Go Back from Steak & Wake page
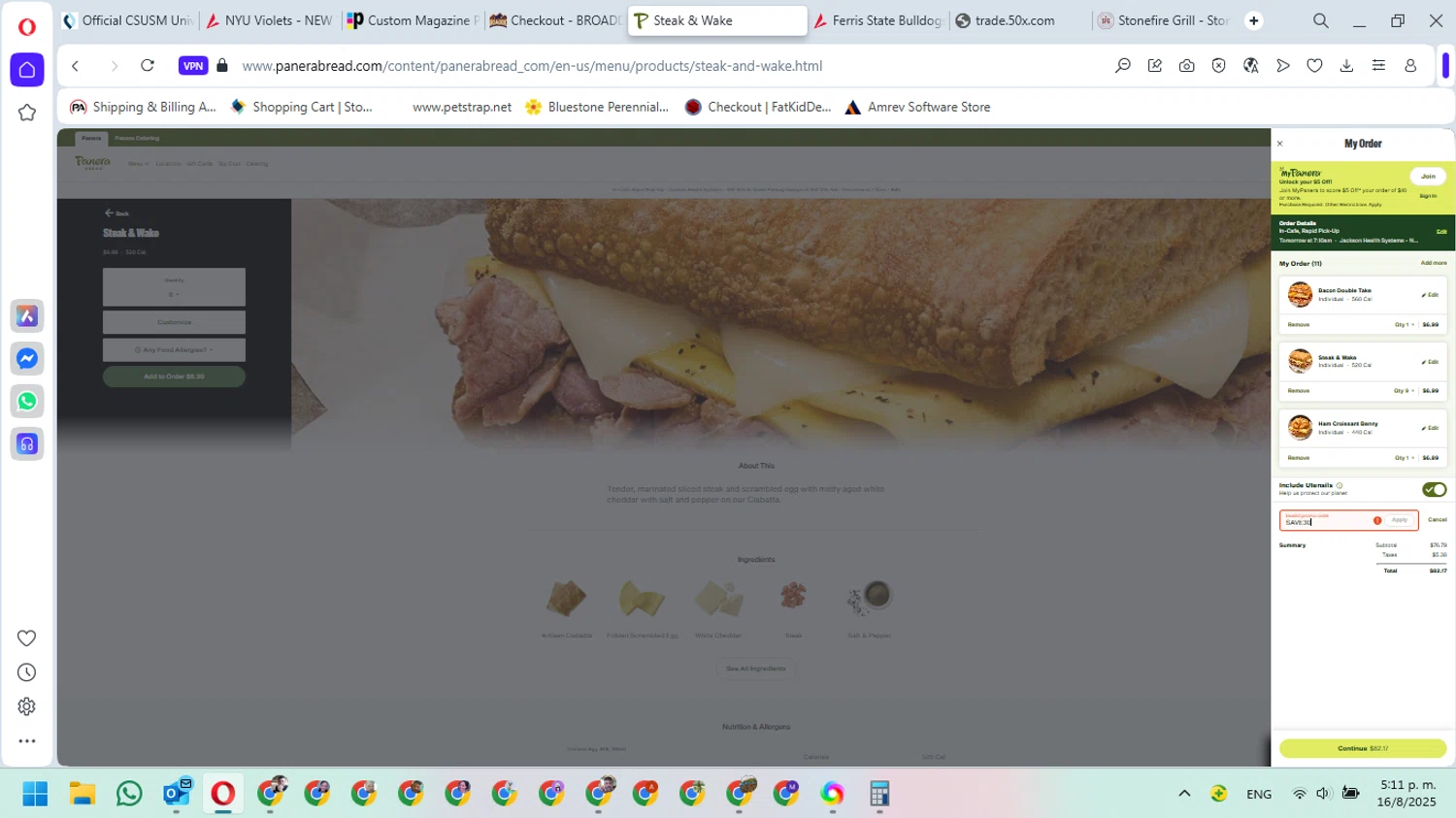The image size is (1456, 818). point(116,213)
